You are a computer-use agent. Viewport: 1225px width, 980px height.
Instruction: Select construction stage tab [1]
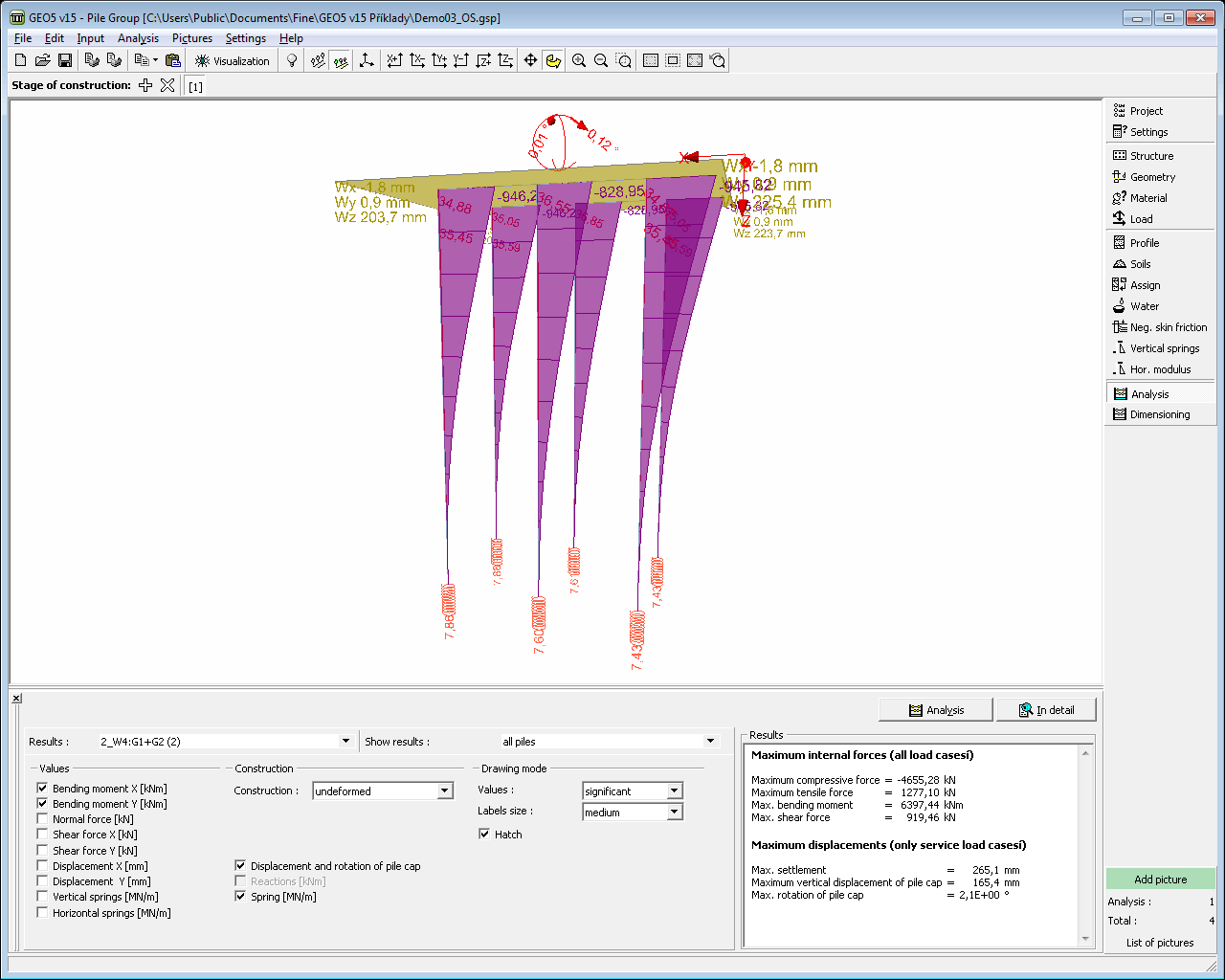pyautogui.click(x=195, y=86)
